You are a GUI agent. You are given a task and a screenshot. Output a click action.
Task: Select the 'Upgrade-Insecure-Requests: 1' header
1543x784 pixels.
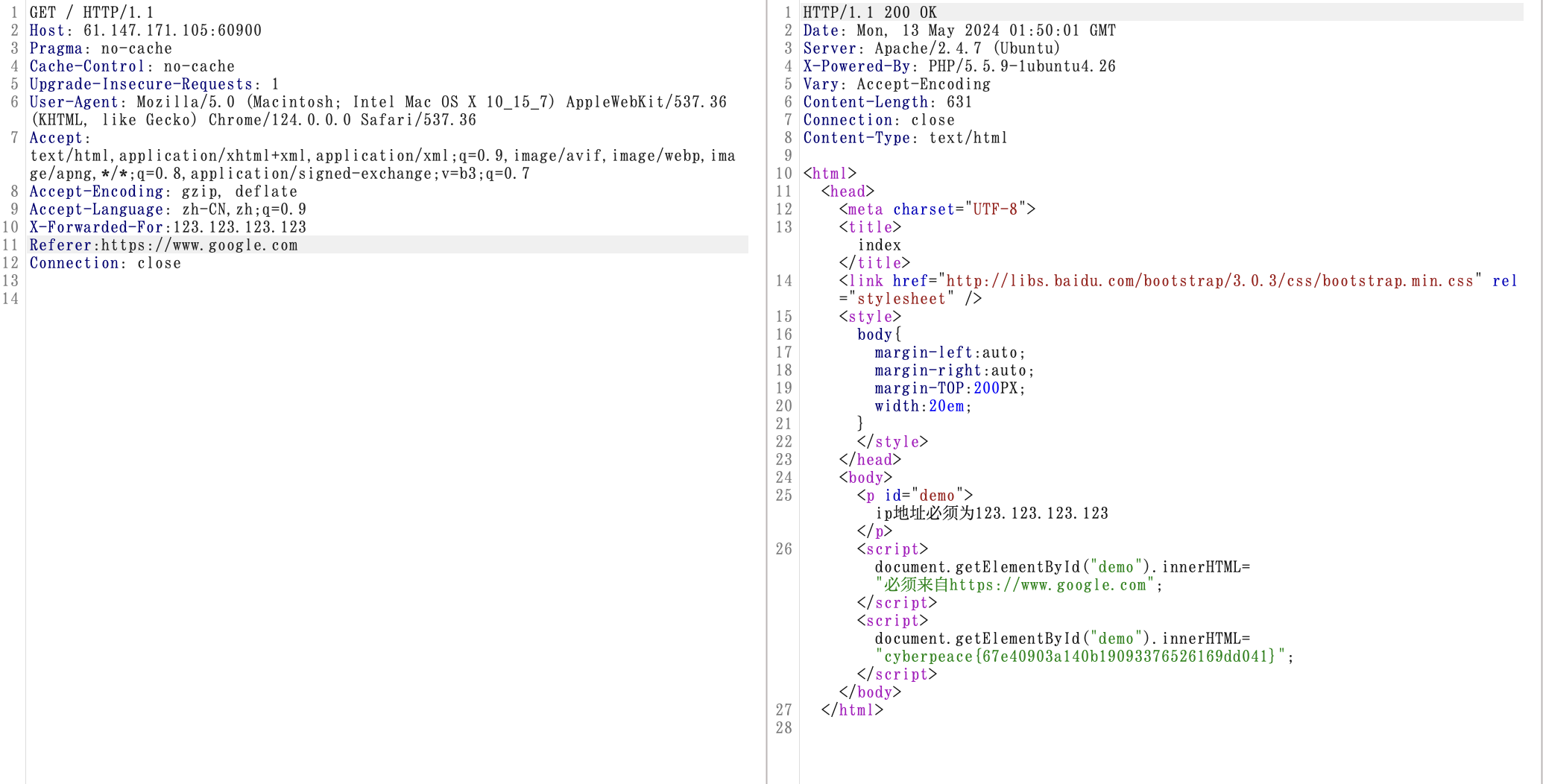pos(154,84)
